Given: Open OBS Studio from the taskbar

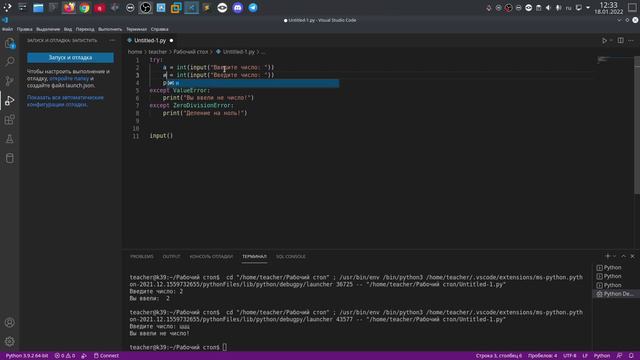Looking at the screenshot, I should click(145, 8).
